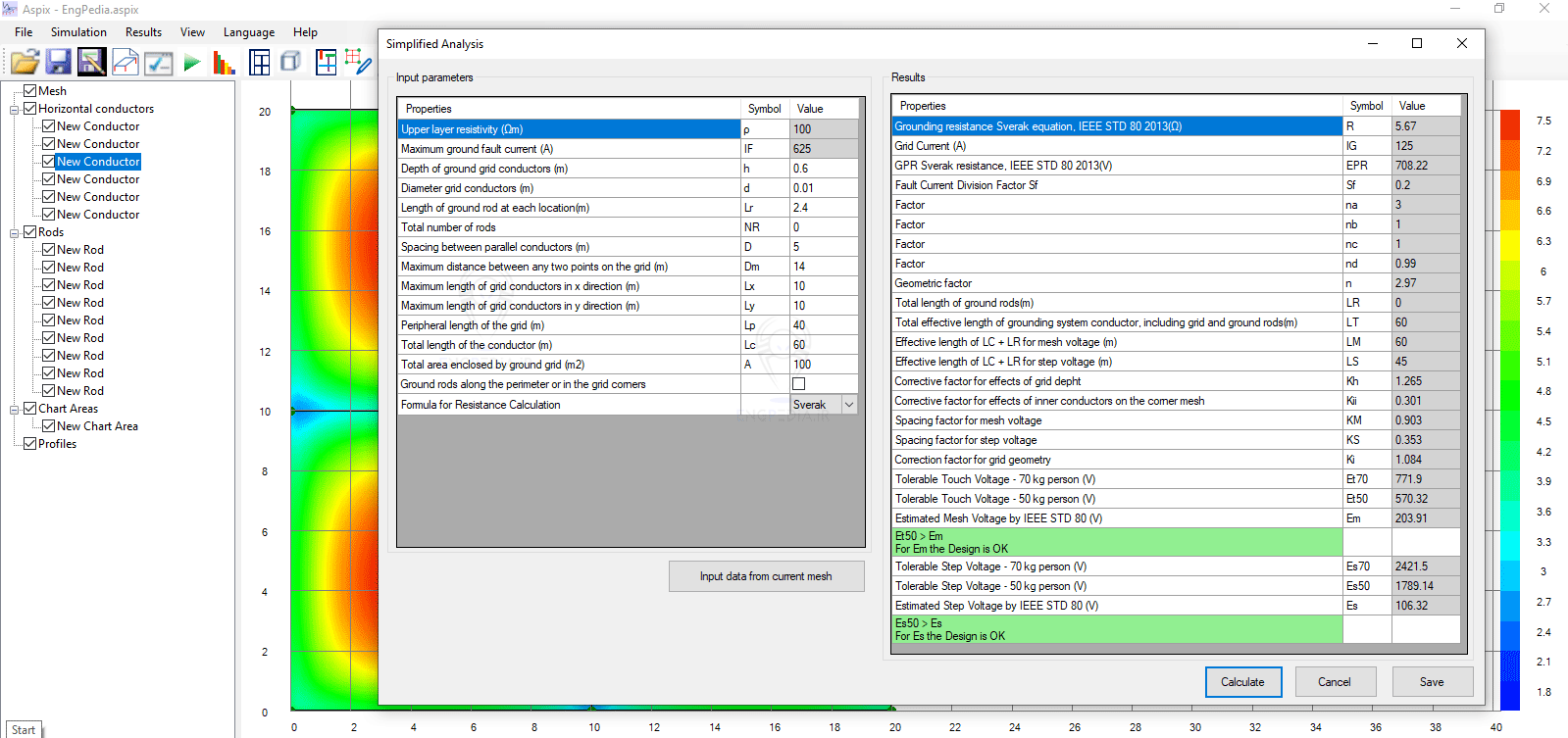Click the blue floppy disk save icon
This screenshot has height=738, width=1568.
tap(59, 63)
